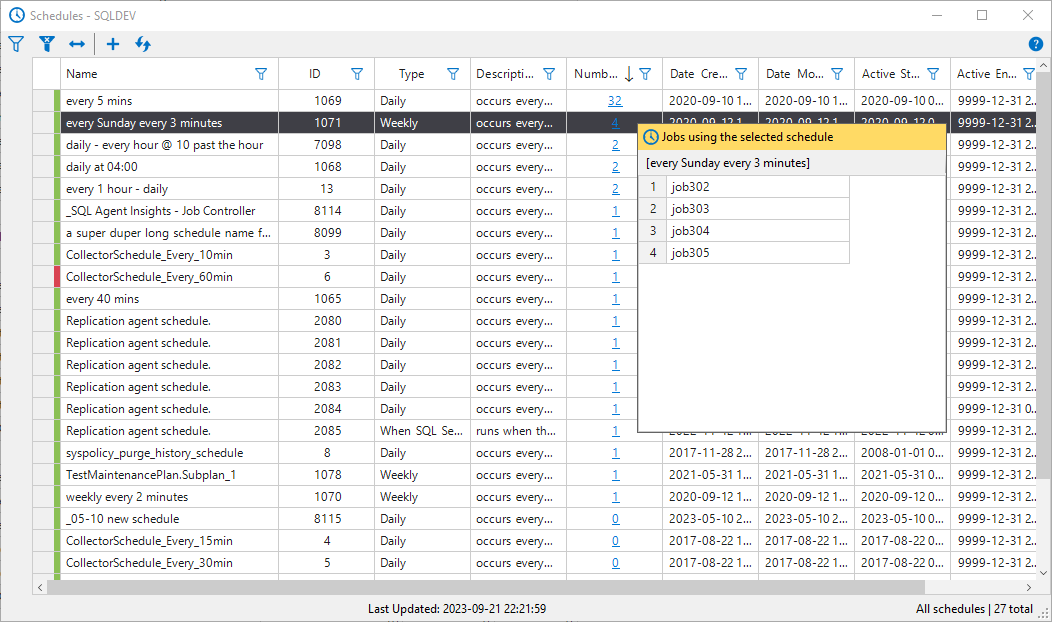Viewport: 1052px width, 622px height.
Task: Click the red status indicator for CollectorSchedule_Every_60min
Action: pyautogui.click(x=57, y=277)
